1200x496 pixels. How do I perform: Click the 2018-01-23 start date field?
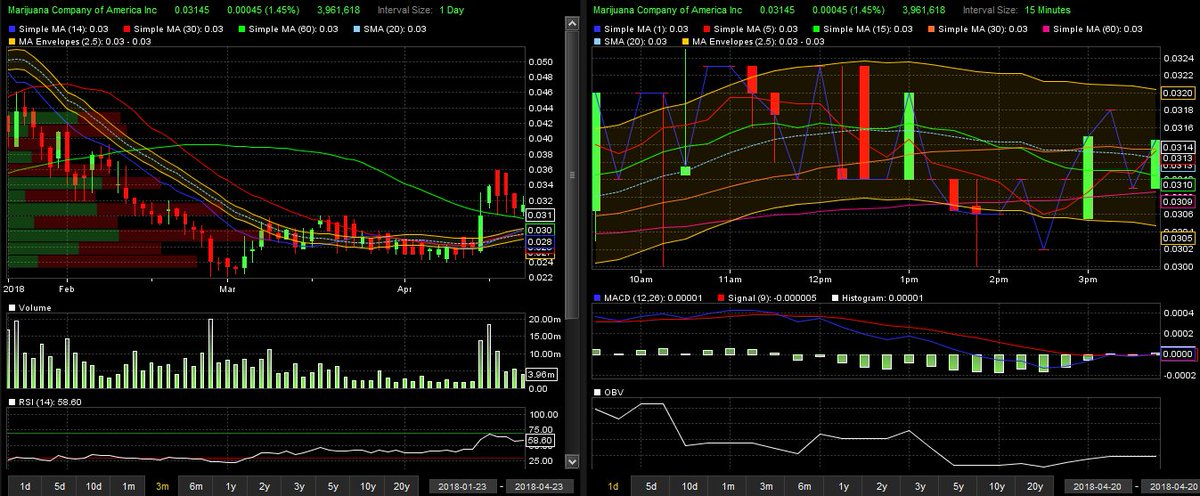click(x=463, y=486)
